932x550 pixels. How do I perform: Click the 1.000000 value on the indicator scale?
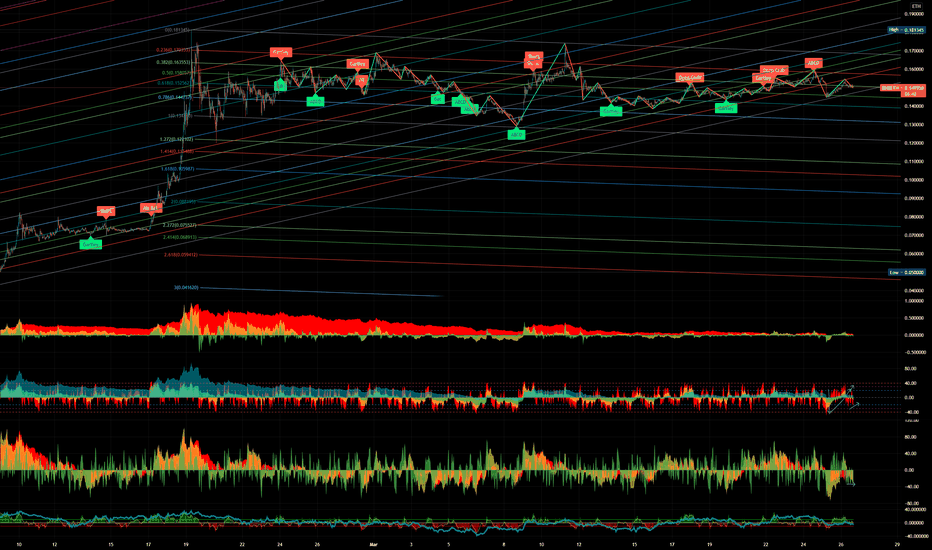point(914,301)
